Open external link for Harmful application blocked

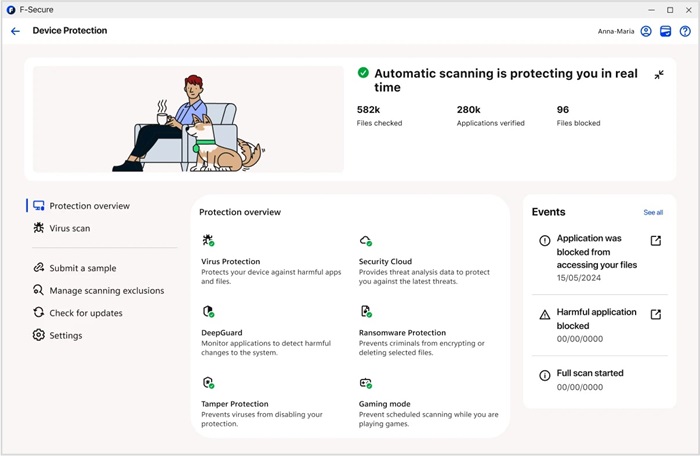tap(655, 314)
